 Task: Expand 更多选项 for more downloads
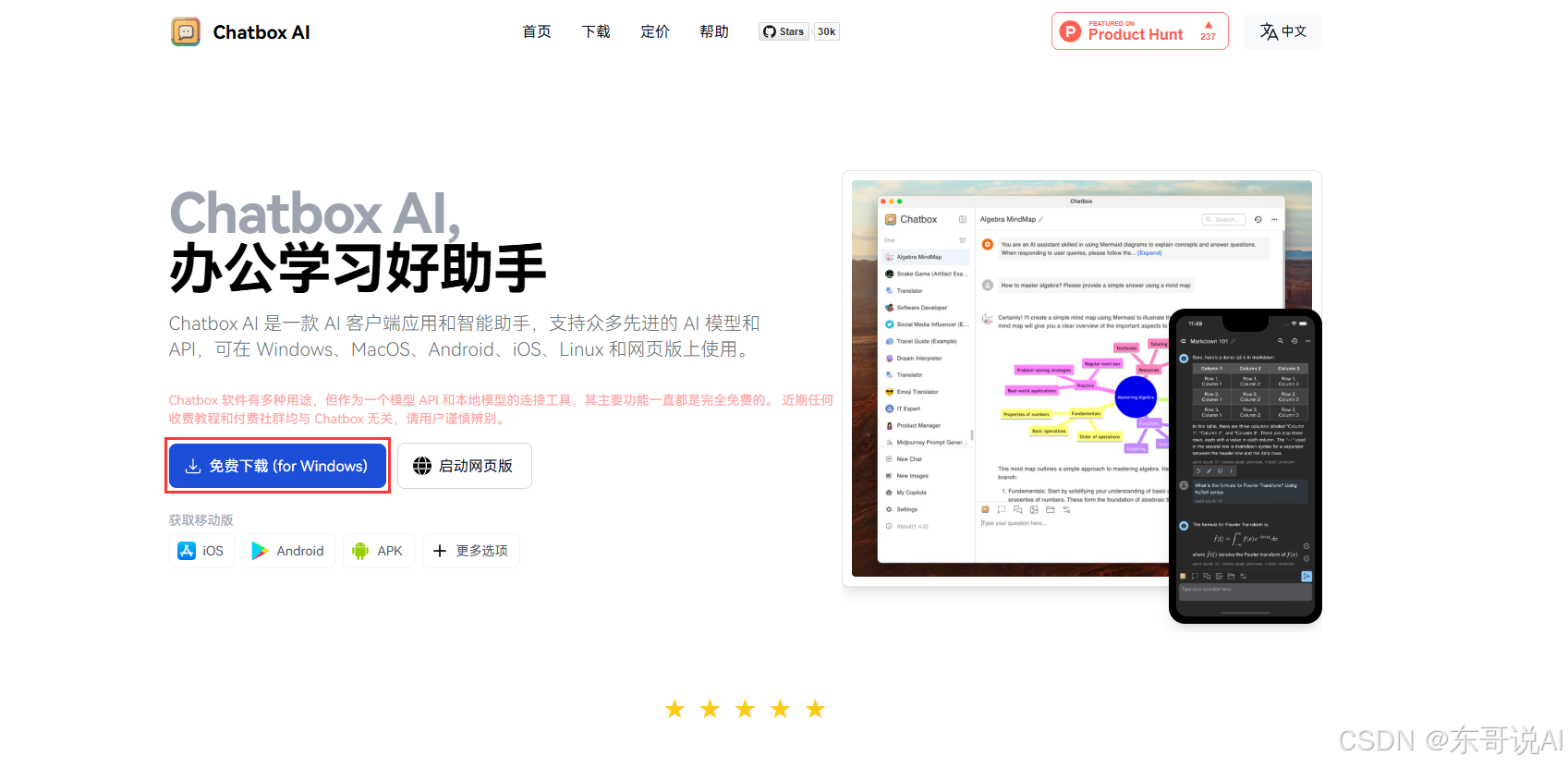point(471,551)
